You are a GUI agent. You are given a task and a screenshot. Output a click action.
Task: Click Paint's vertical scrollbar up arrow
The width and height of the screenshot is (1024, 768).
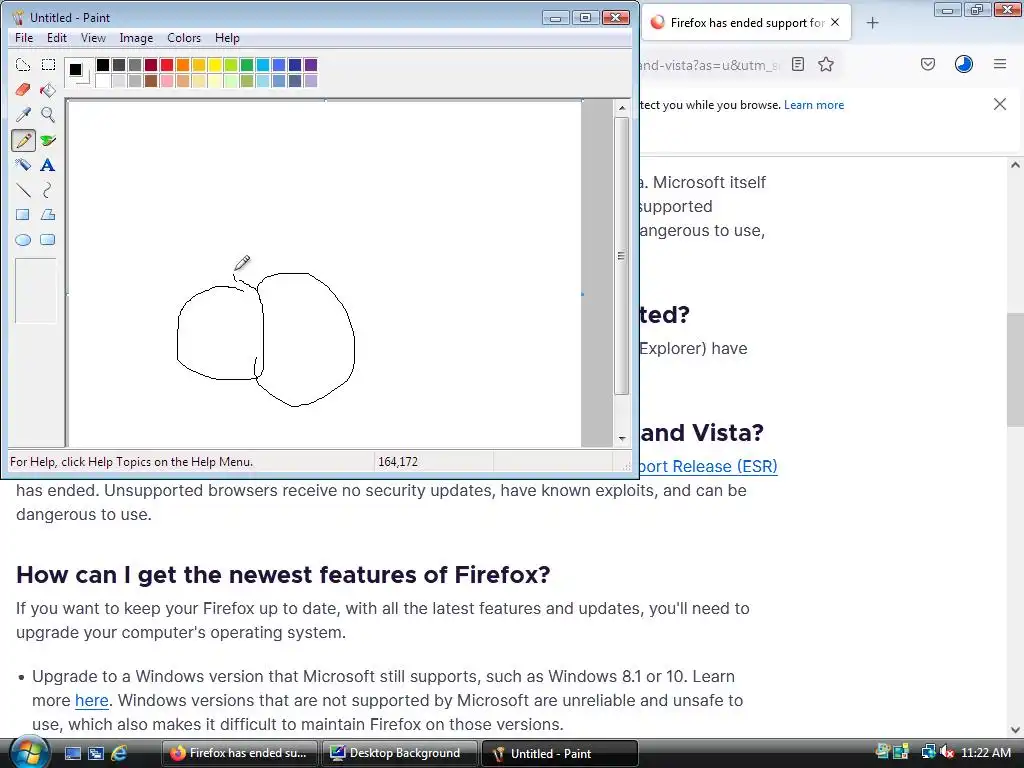[x=622, y=108]
